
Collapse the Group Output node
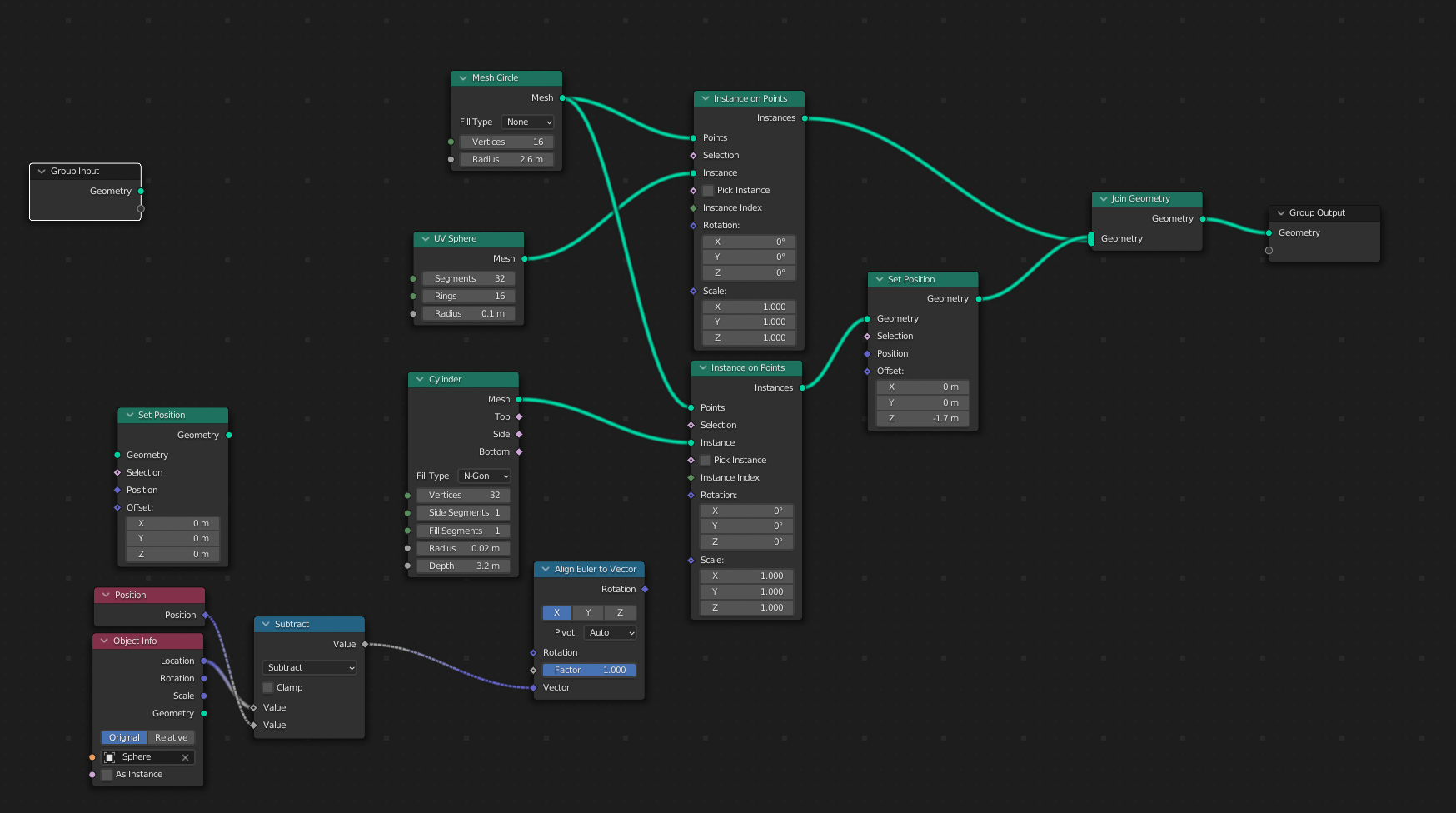1281,213
